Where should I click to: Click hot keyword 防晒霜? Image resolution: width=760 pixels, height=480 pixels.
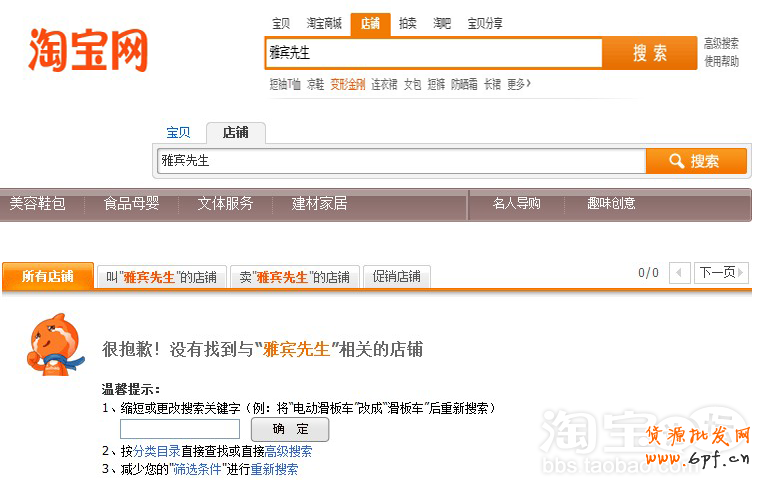tap(464, 84)
